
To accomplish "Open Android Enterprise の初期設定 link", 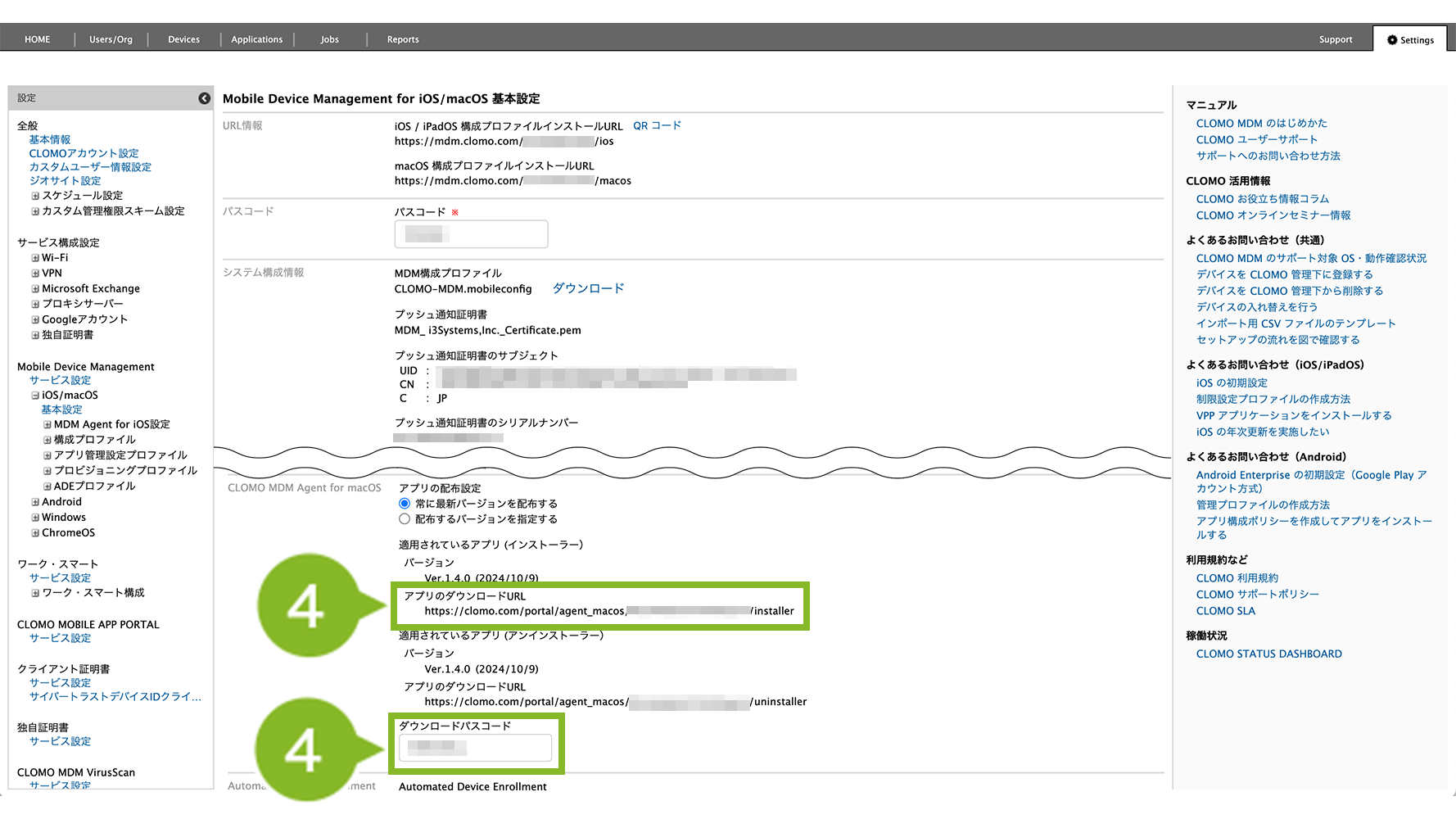I will coord(1312,482).
